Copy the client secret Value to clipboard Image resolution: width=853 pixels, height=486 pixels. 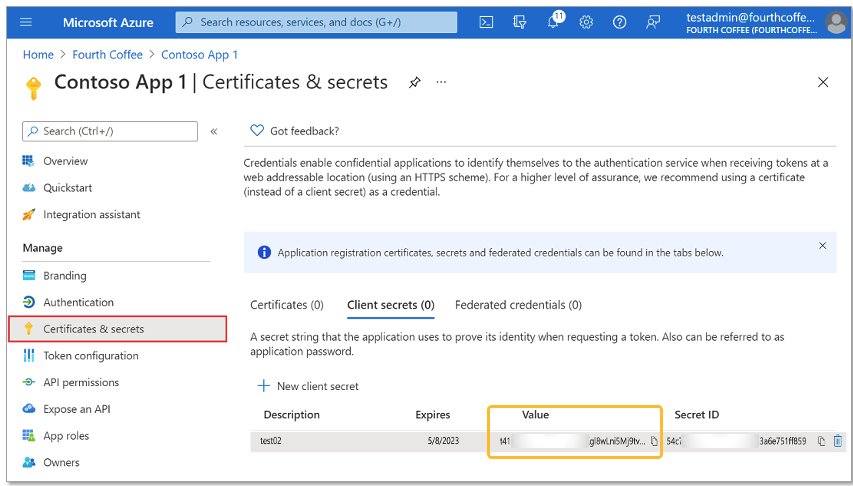[654, 441]
